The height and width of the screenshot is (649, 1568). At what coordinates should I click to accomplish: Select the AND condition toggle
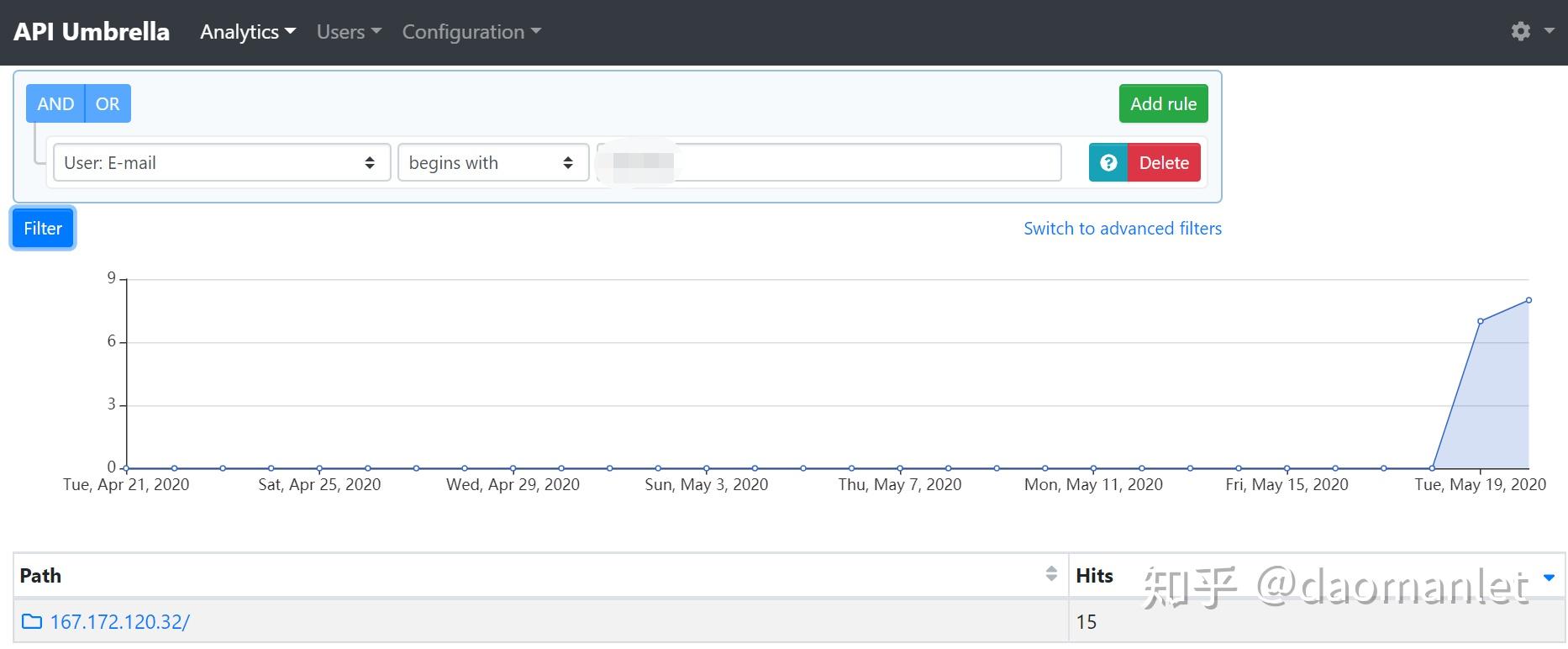click(55, 104)
